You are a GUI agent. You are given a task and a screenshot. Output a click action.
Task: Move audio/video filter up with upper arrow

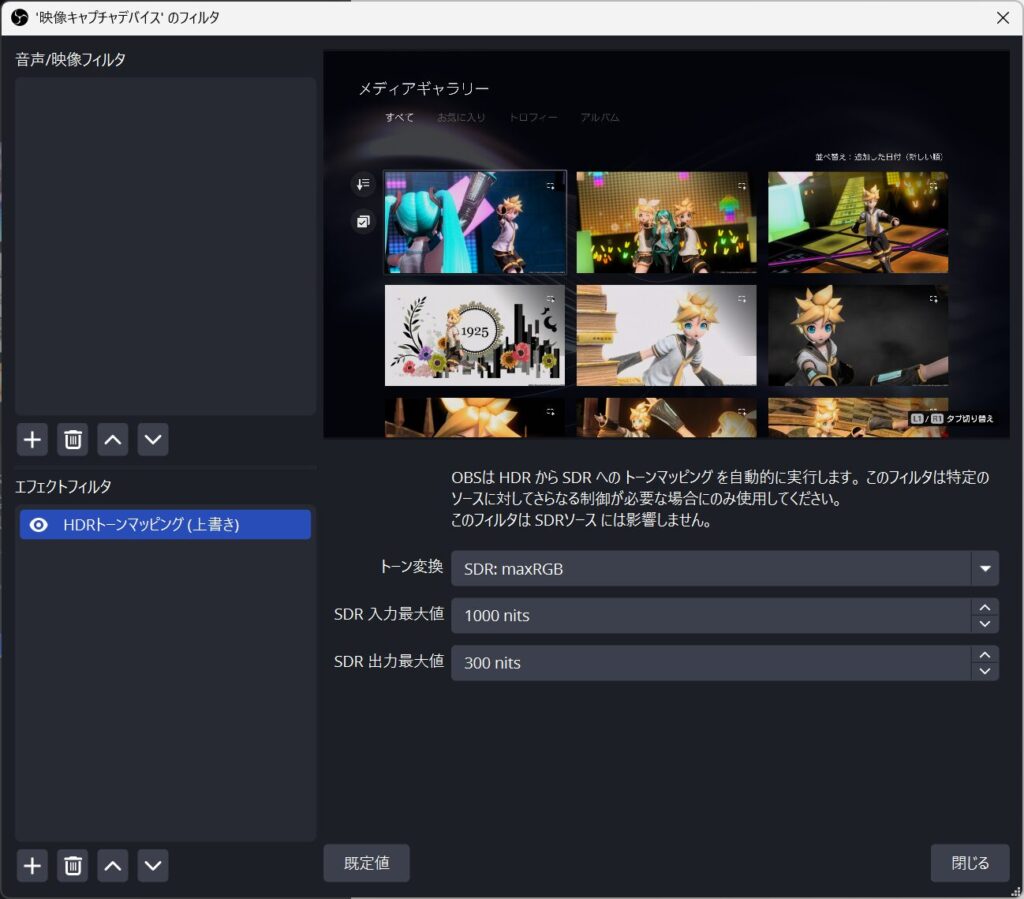pos(113,439)
